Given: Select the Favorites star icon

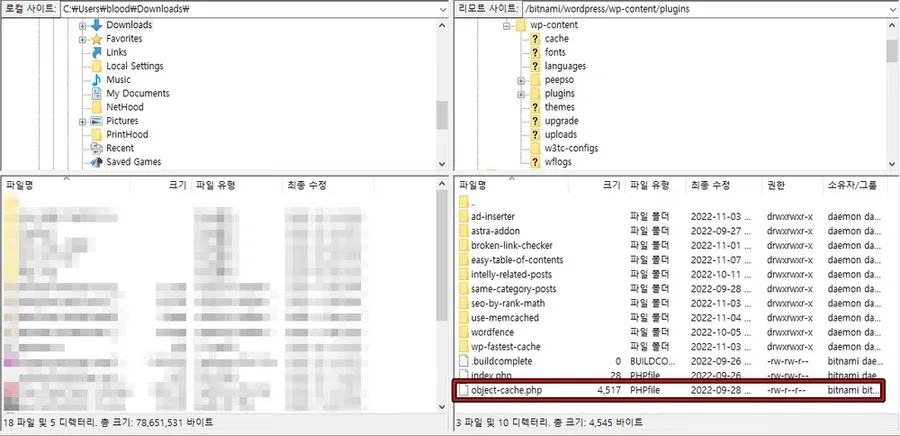Looking at the screenshot, I should [x=96, y=39].
